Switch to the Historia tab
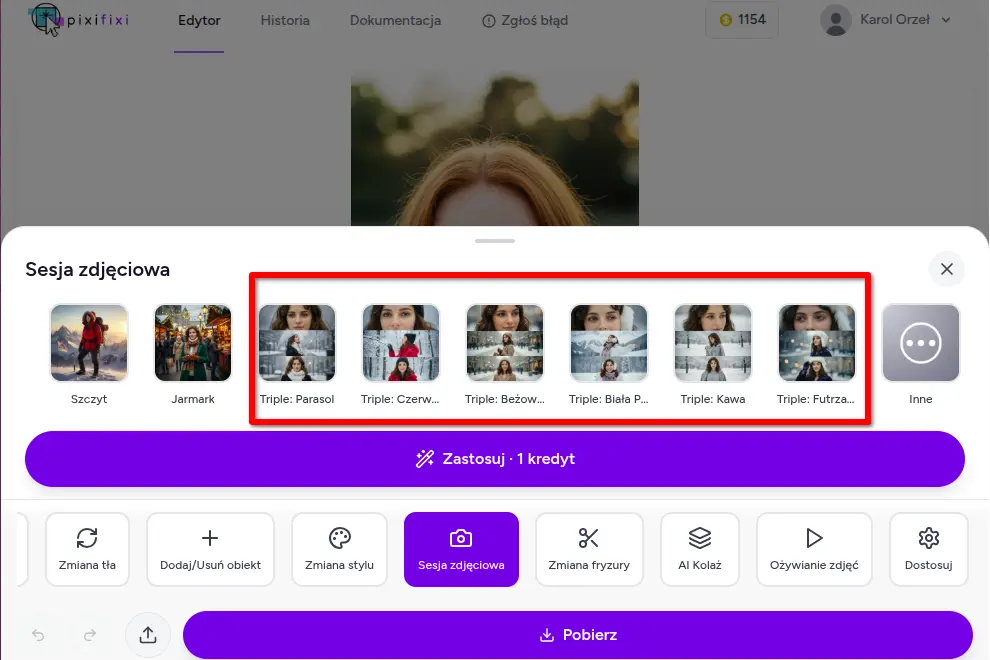The height and width of the screenshot is (660, 990). pos(285,20)
